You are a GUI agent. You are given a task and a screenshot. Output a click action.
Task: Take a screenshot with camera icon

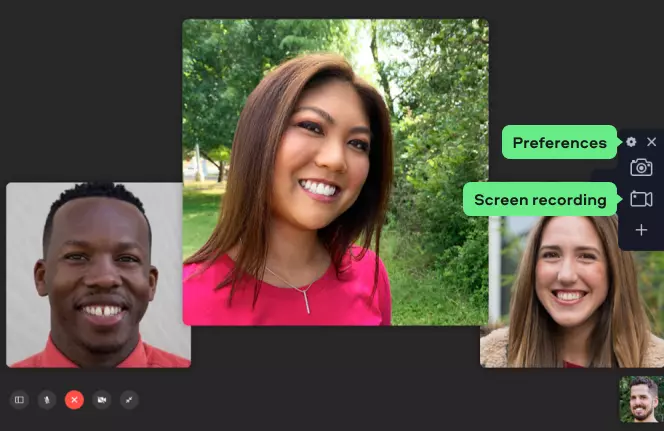point(641,168)
